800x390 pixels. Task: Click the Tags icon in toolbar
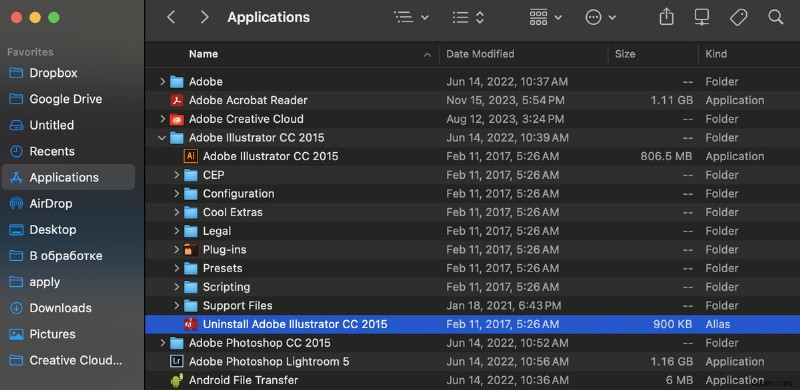point(738,17)
